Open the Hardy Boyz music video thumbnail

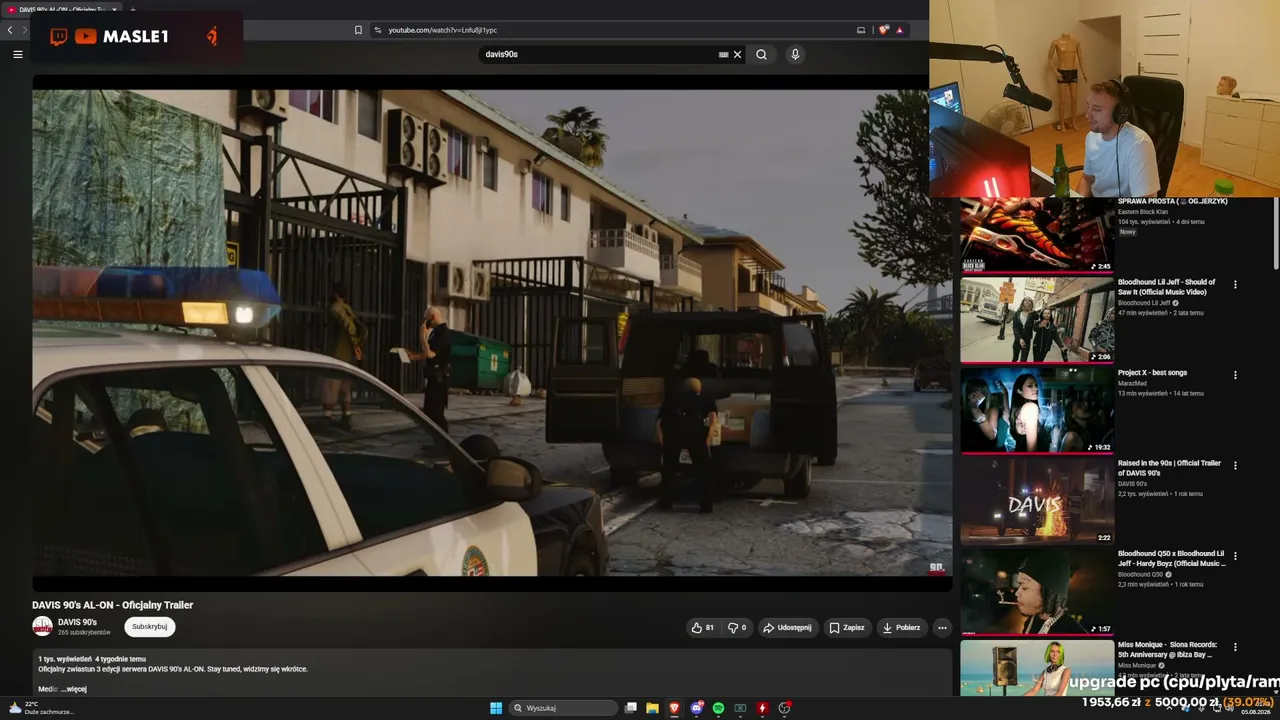[x=1037, y=592]
